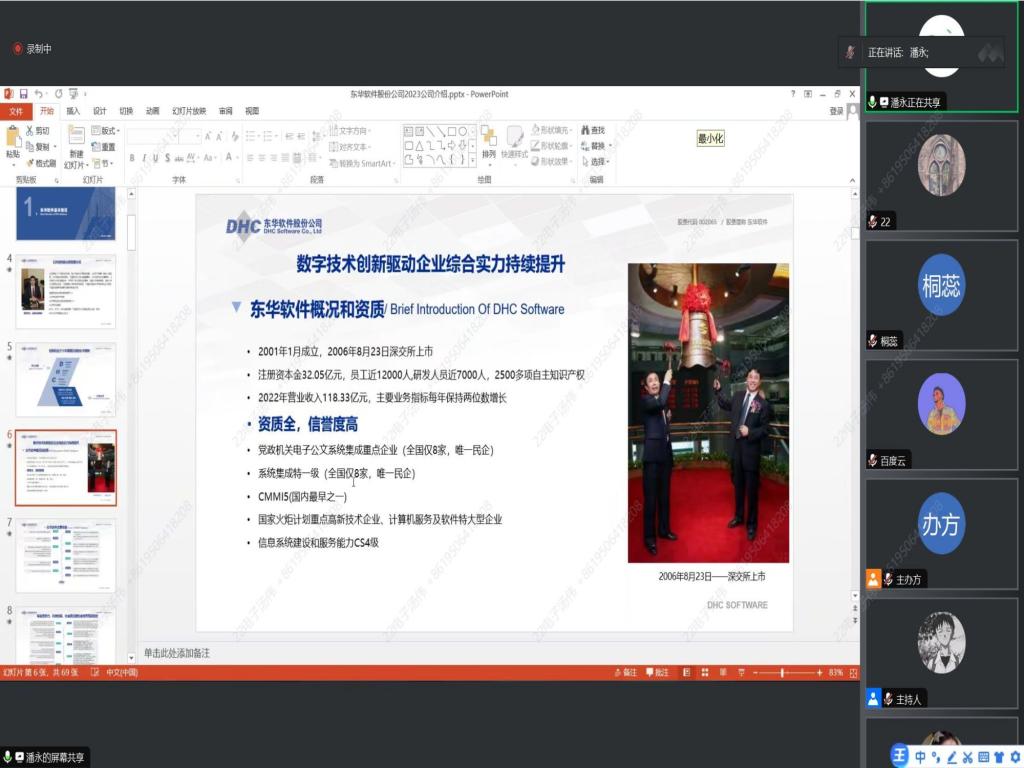Toggle Notes (备注) in status bar
Image resolution: width=1024 pixels, height=768 pixels.
coord(626,673)
